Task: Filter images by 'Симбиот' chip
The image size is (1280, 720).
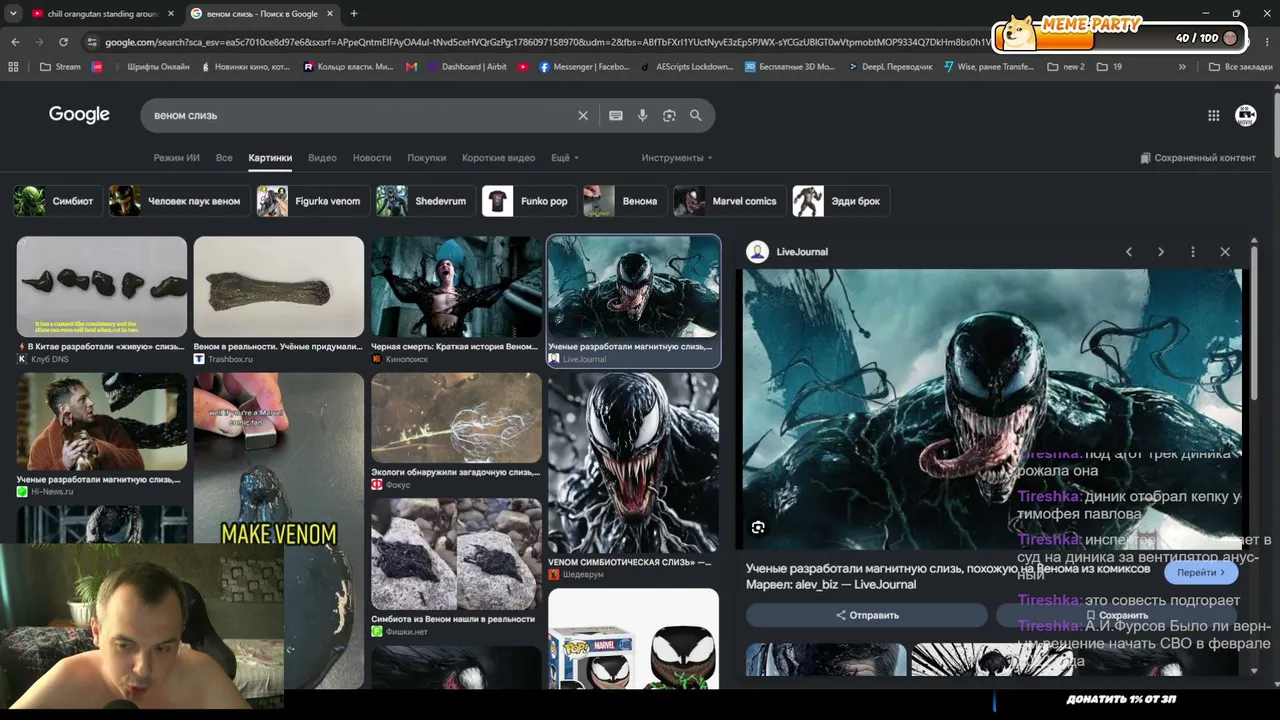Action: tap(56, 201)
